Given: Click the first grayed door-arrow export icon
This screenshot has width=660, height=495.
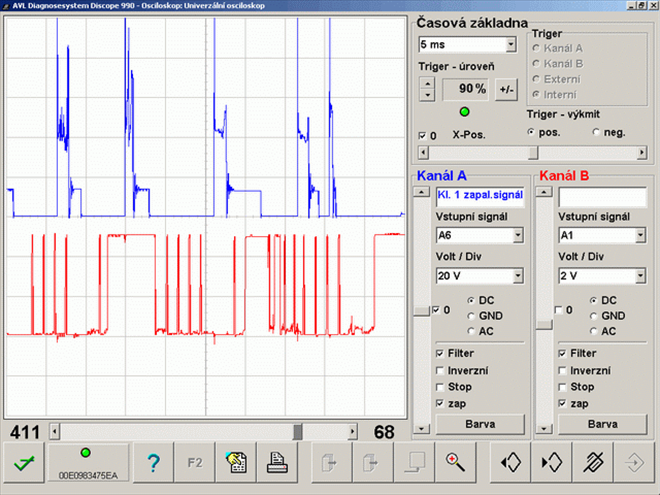Looking at the screenshot, I should [331, 463].
